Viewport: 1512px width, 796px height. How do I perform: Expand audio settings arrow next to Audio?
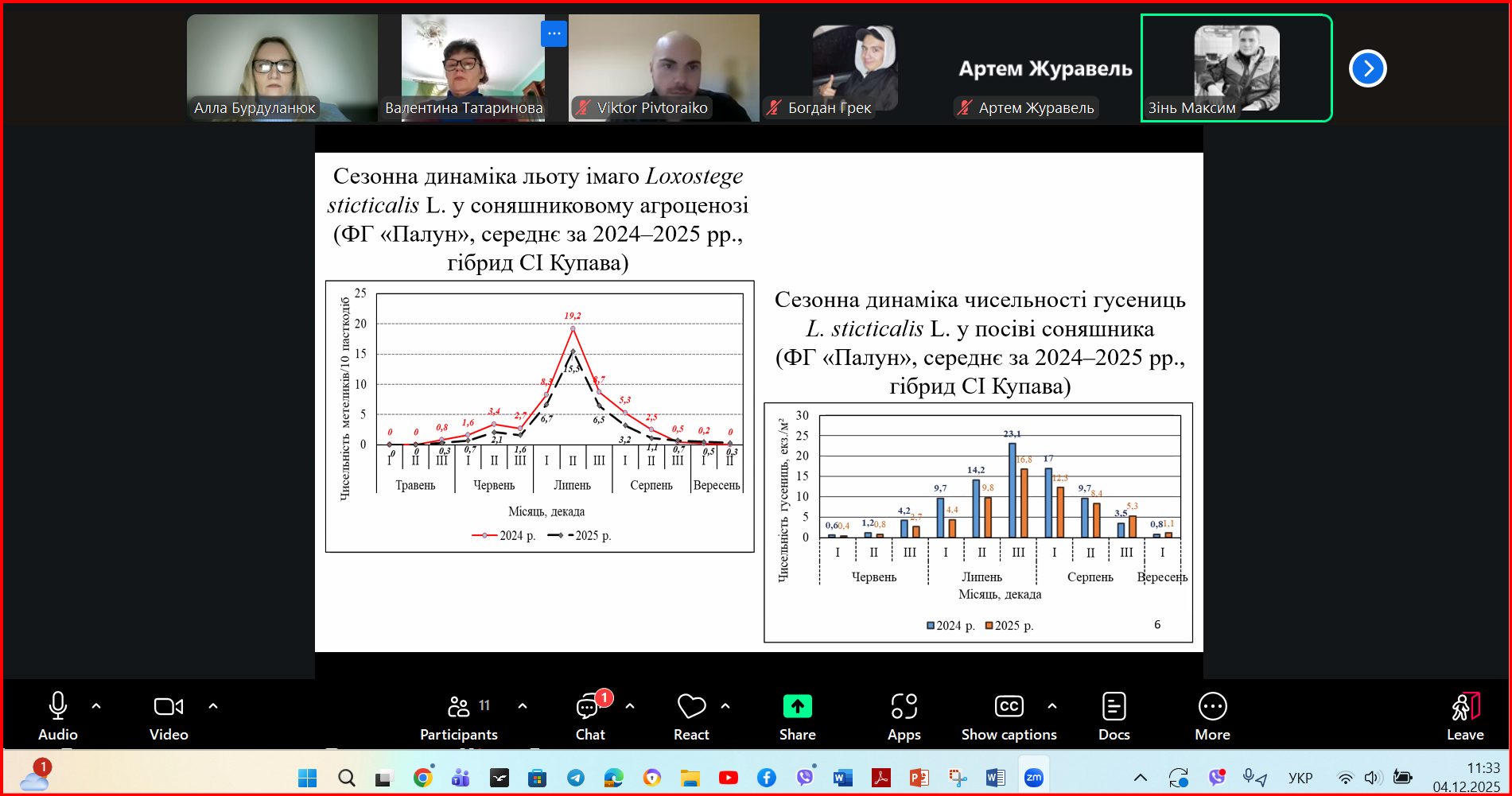96,706
